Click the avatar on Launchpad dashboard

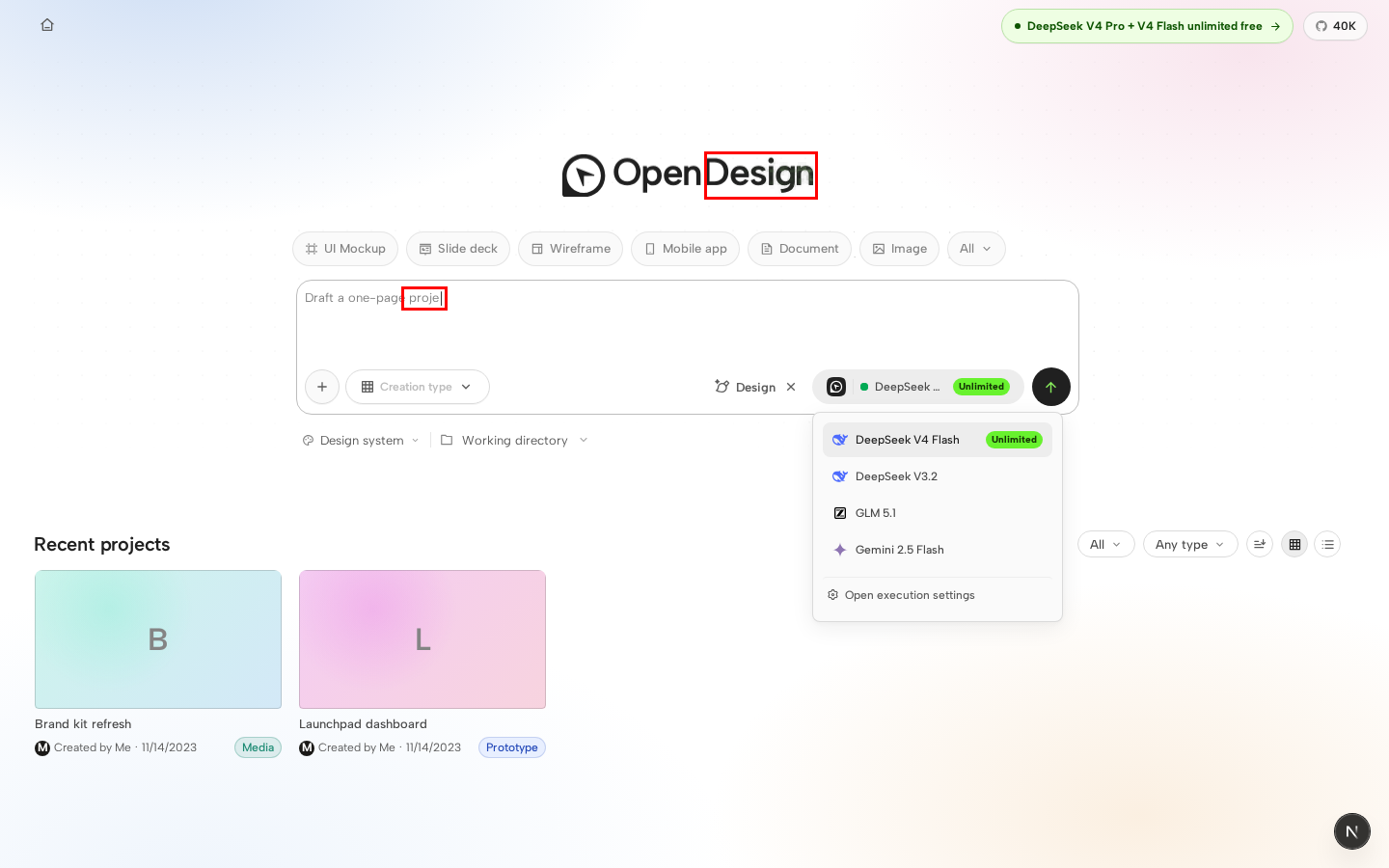click(307, 747)
